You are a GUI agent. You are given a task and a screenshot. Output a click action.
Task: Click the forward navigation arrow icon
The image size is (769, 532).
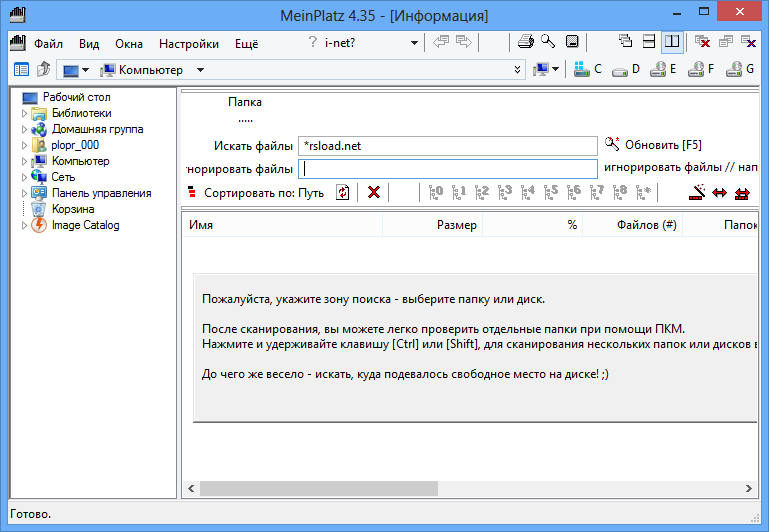463,42
